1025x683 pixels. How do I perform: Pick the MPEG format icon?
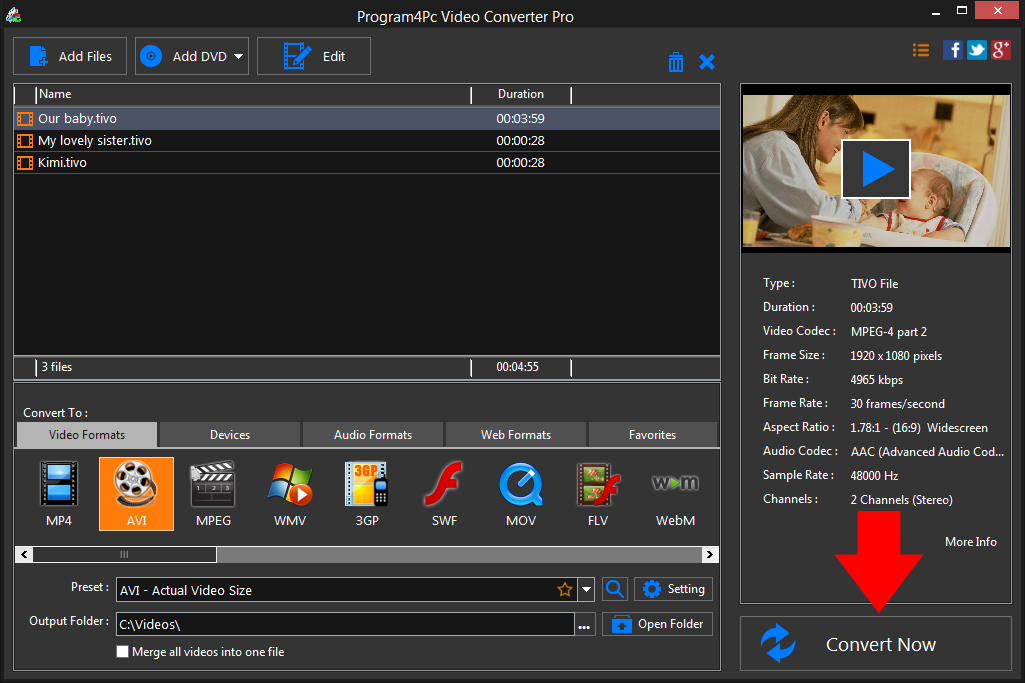(213, 493)
